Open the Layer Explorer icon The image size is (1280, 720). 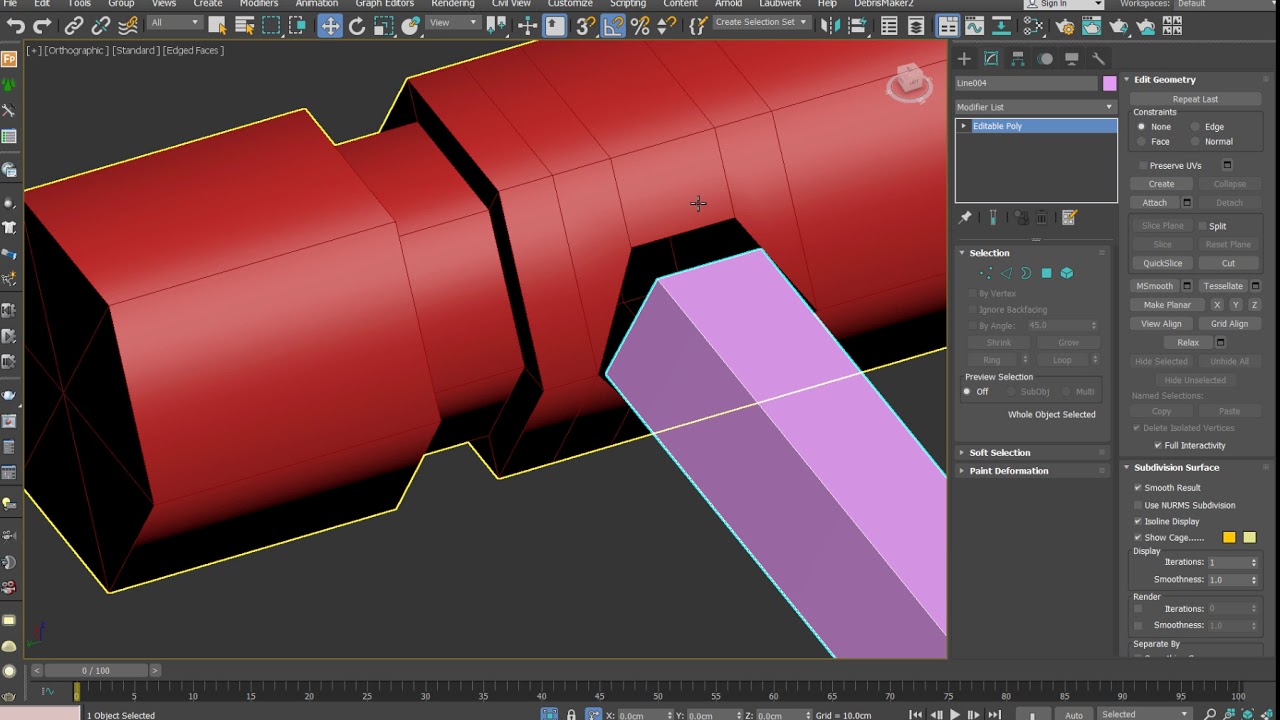tap(916, 26)
